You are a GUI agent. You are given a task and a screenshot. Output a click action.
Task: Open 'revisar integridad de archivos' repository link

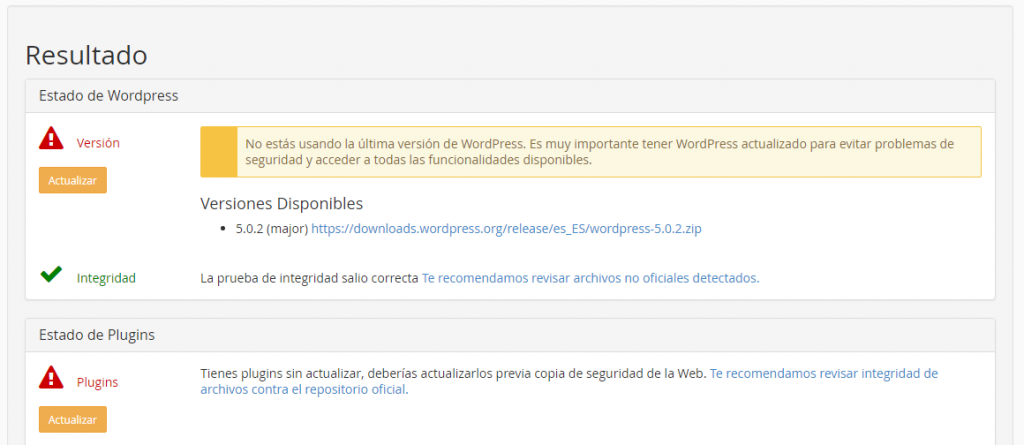tap(569, 382)
